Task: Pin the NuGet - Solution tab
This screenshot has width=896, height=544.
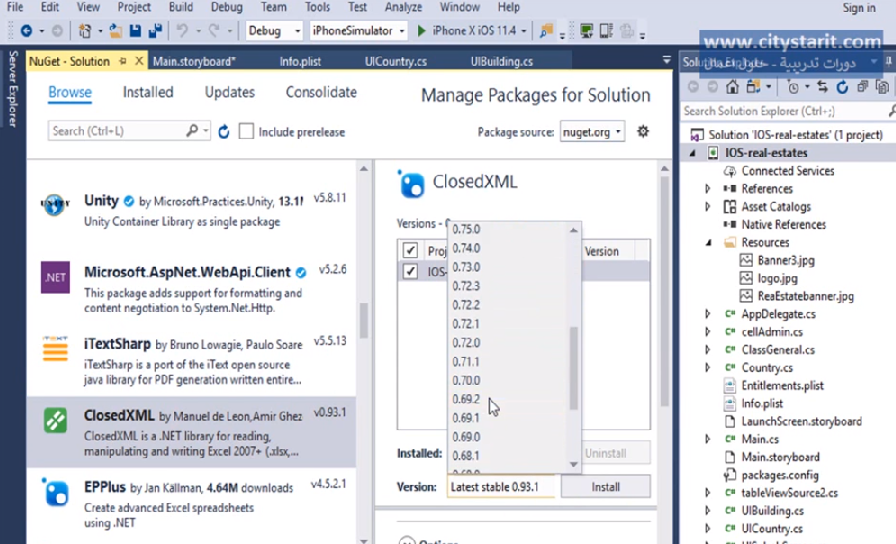Action: point(122,61)
